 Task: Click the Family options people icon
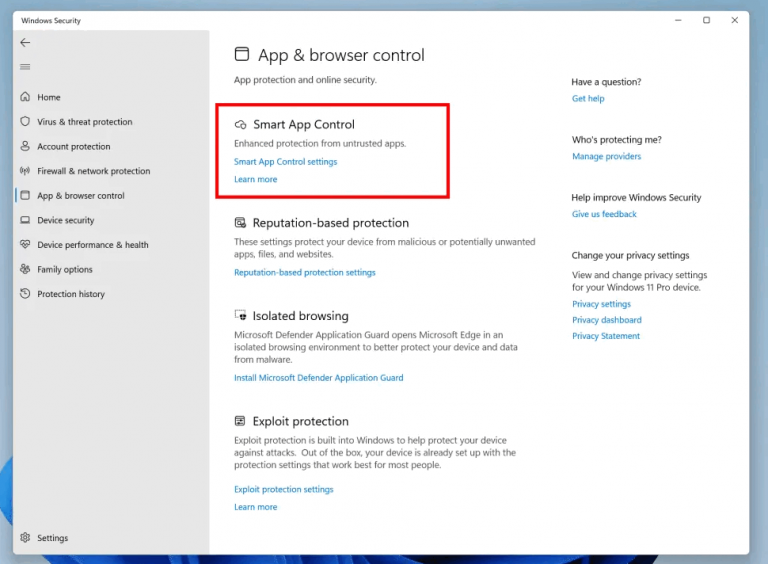25,269
